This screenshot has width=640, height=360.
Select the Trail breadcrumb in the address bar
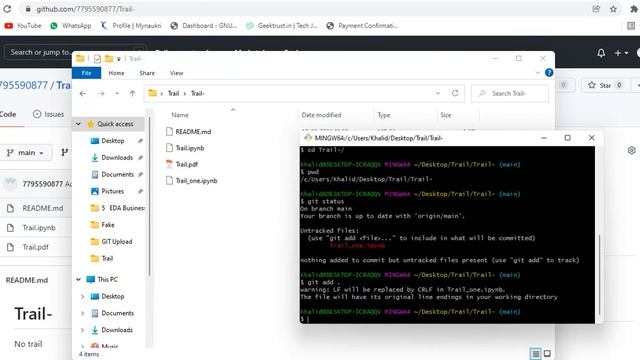173,93
